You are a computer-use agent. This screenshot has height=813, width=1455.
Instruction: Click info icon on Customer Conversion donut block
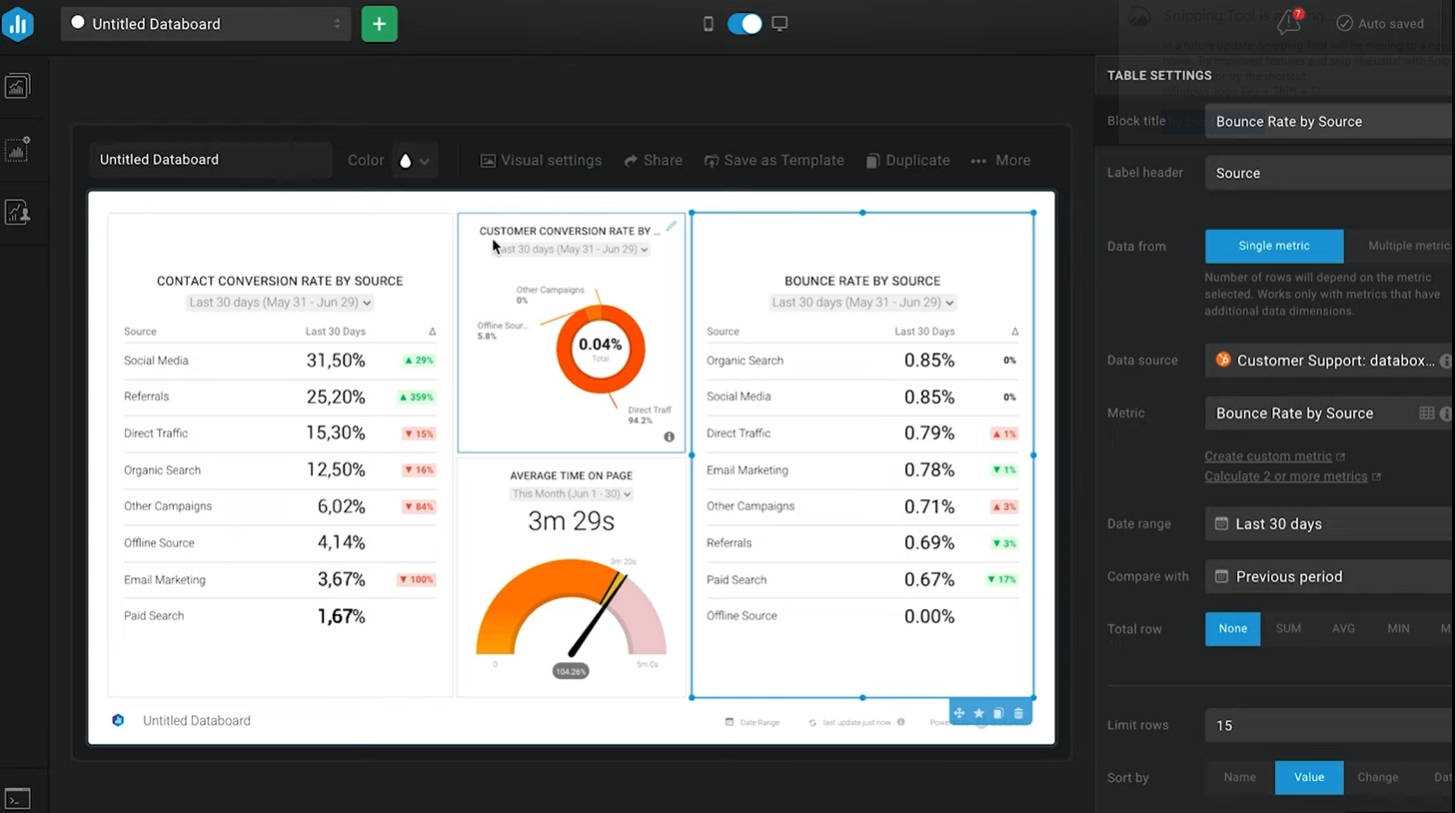(x=669, y=437)
